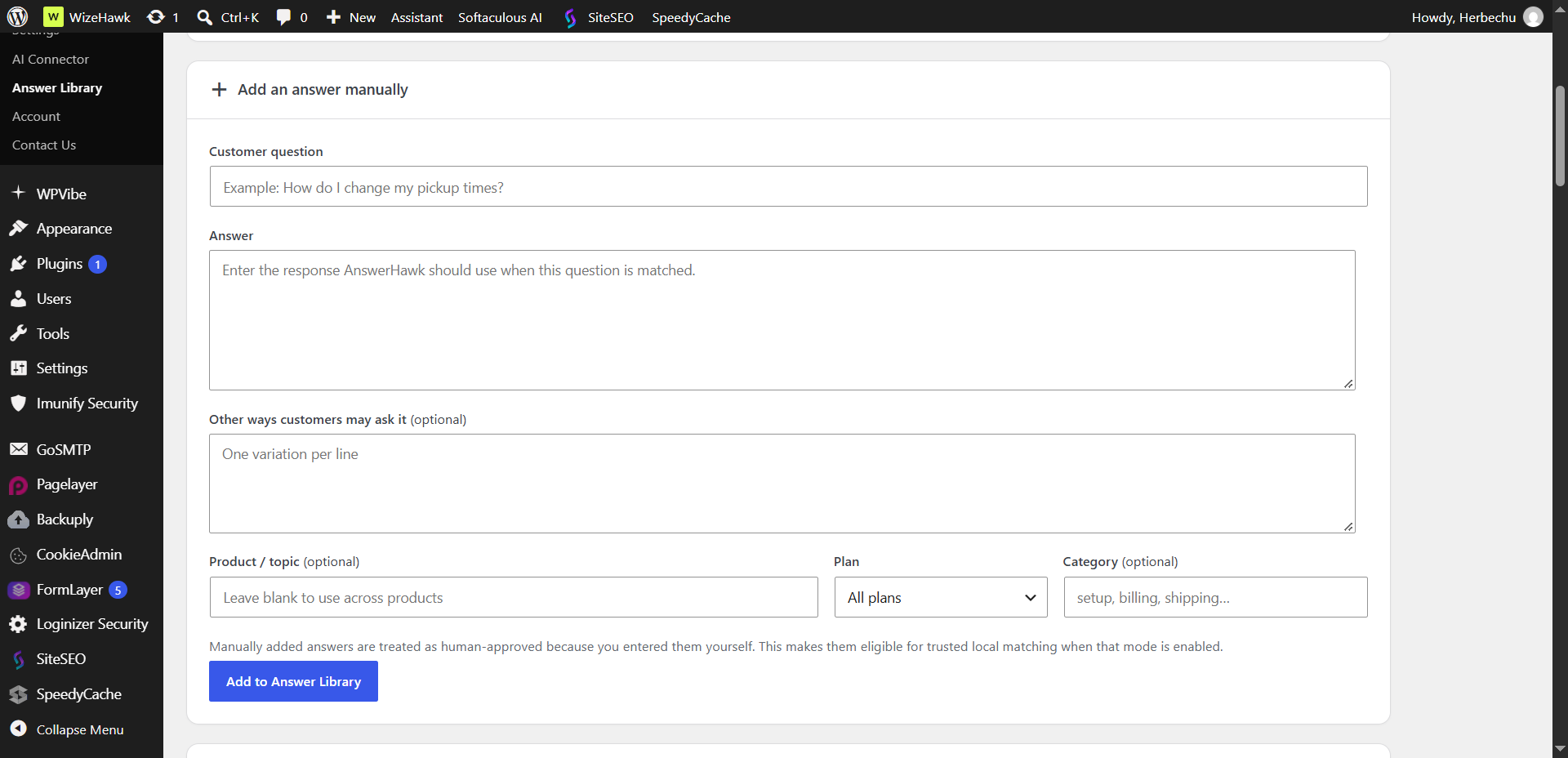Open Appearance paintbrush icon
This screenshot has height=758, width=1568.
tap(18, 228)
